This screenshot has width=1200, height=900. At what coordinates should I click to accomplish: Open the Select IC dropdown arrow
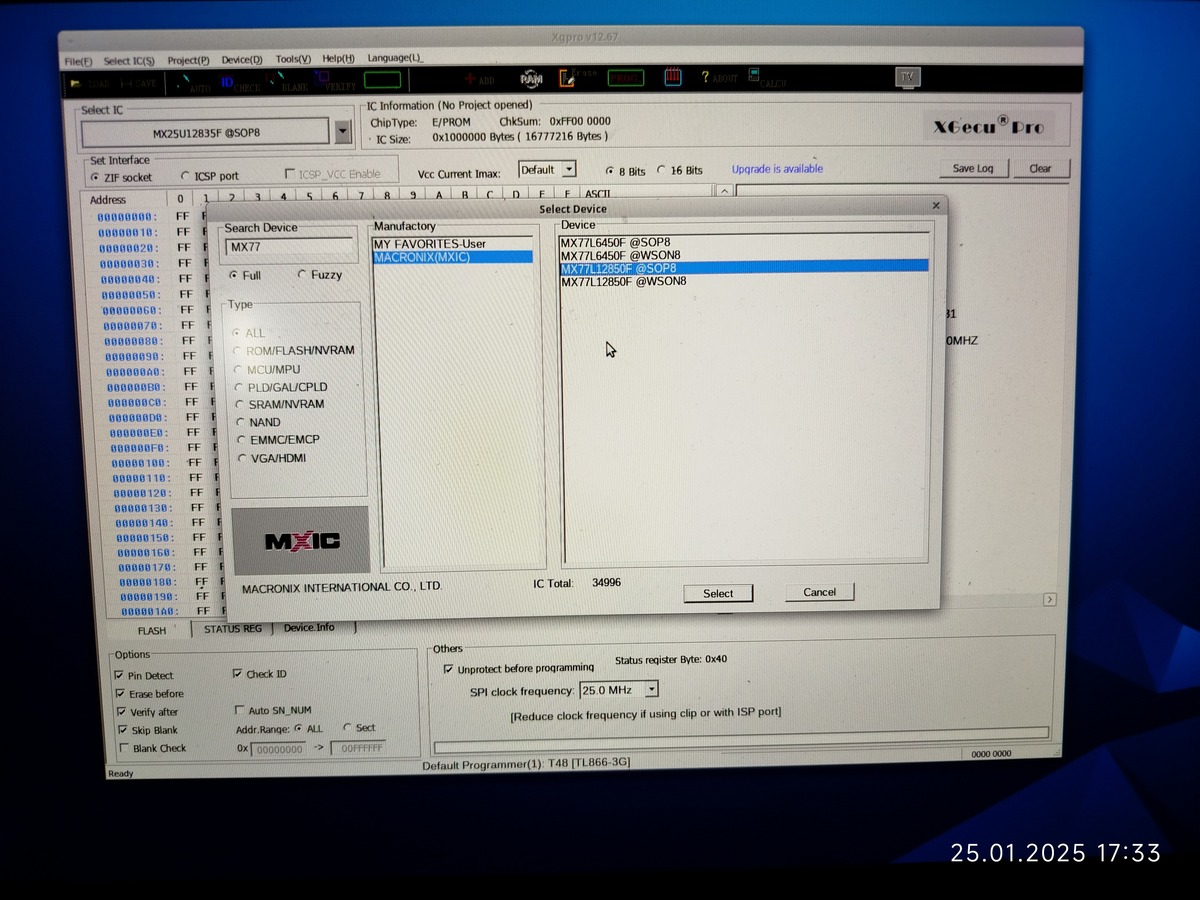pyautogui.click(x=343, y=132)
